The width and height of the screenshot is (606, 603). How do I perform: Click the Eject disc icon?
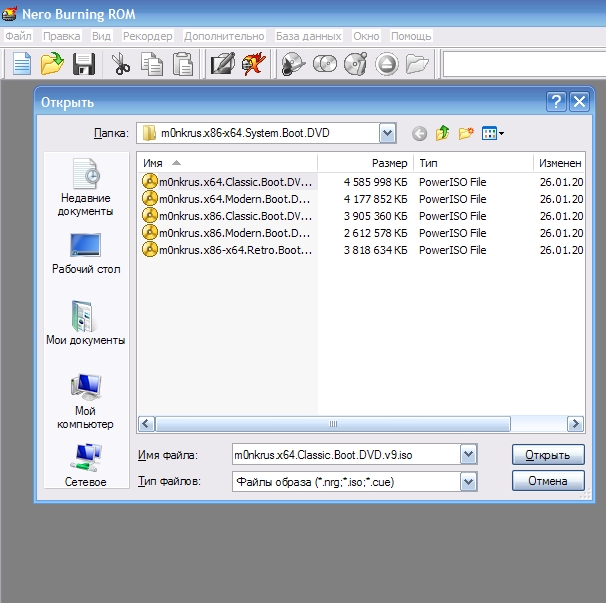coord(386,64)
